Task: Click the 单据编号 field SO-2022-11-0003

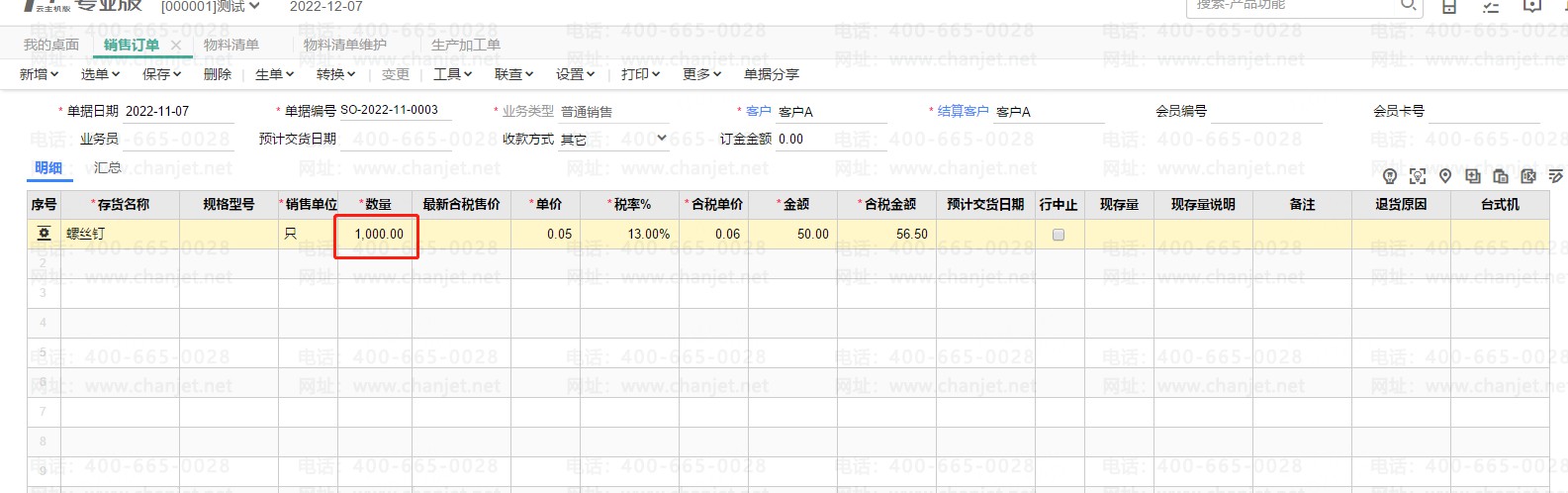Action: 396,110
